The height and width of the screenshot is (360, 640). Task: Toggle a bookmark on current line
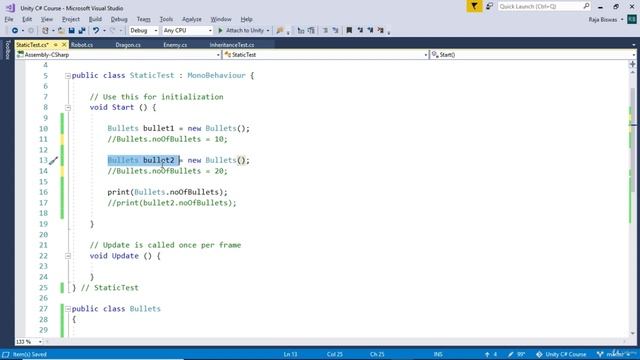[x=349, y=31]
